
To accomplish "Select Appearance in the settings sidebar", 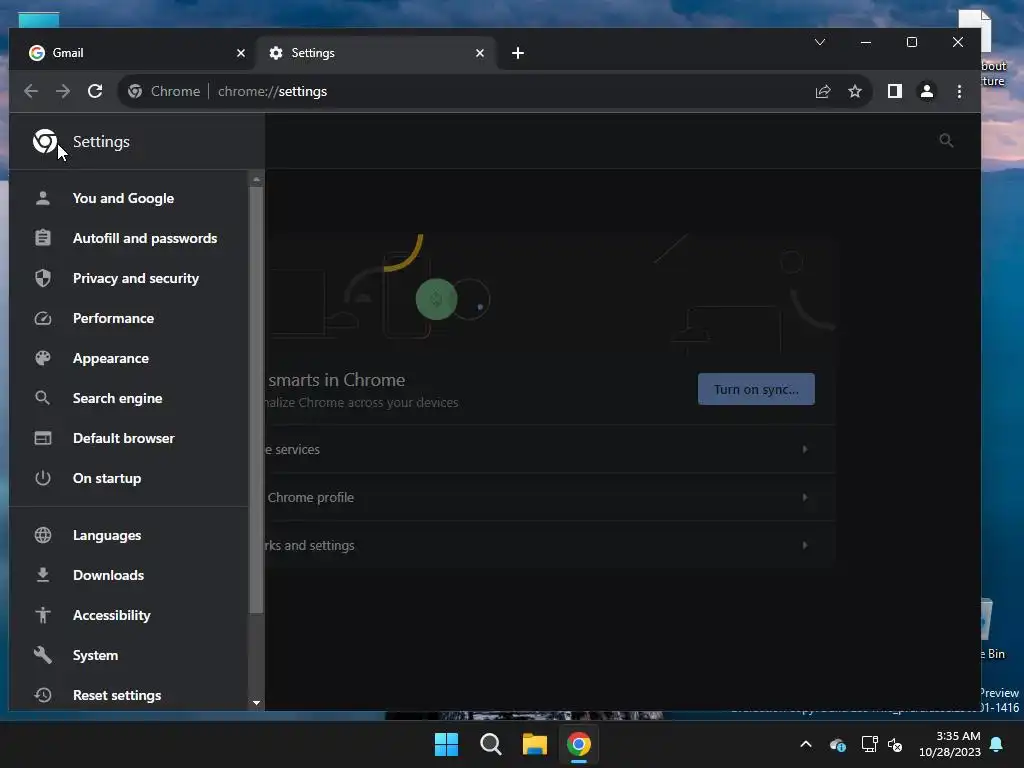I will pos(128,358).
